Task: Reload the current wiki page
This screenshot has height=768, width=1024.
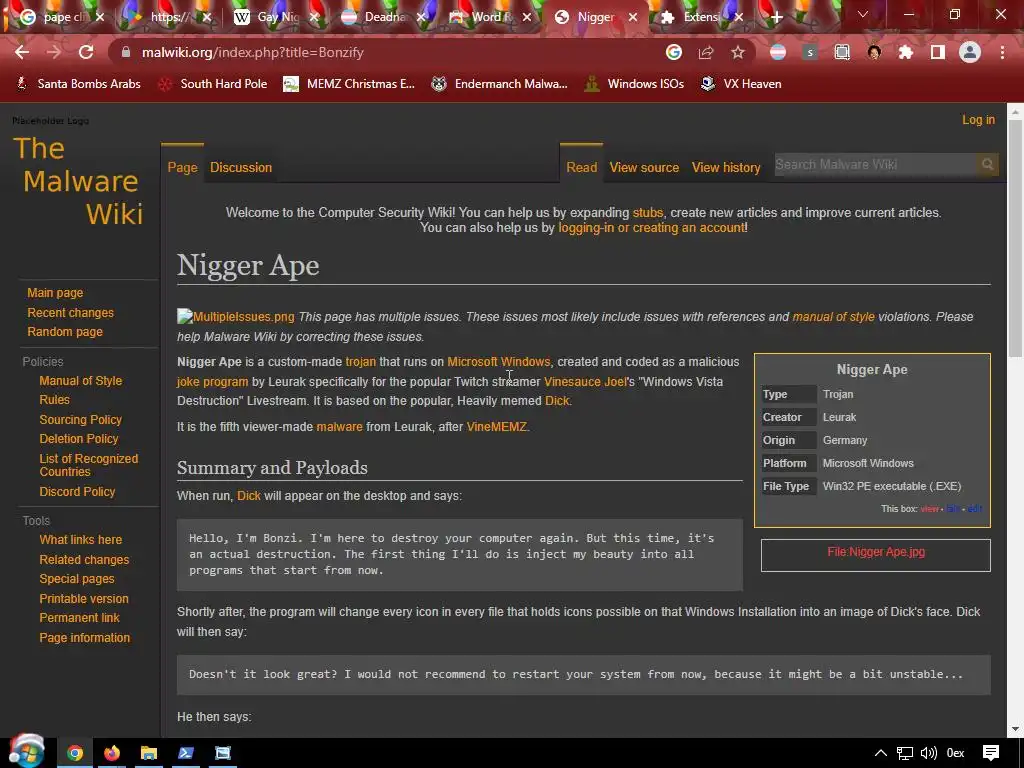Action: click(86, 52)
